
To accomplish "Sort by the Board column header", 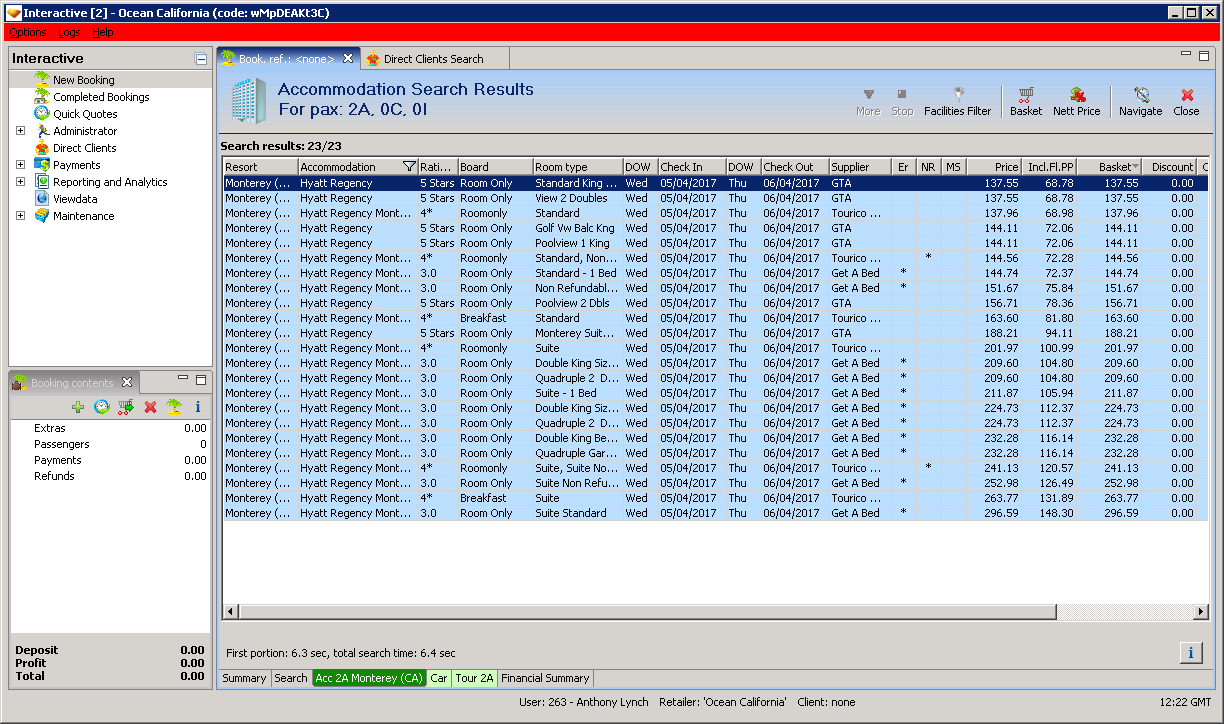I will [495, 167].
